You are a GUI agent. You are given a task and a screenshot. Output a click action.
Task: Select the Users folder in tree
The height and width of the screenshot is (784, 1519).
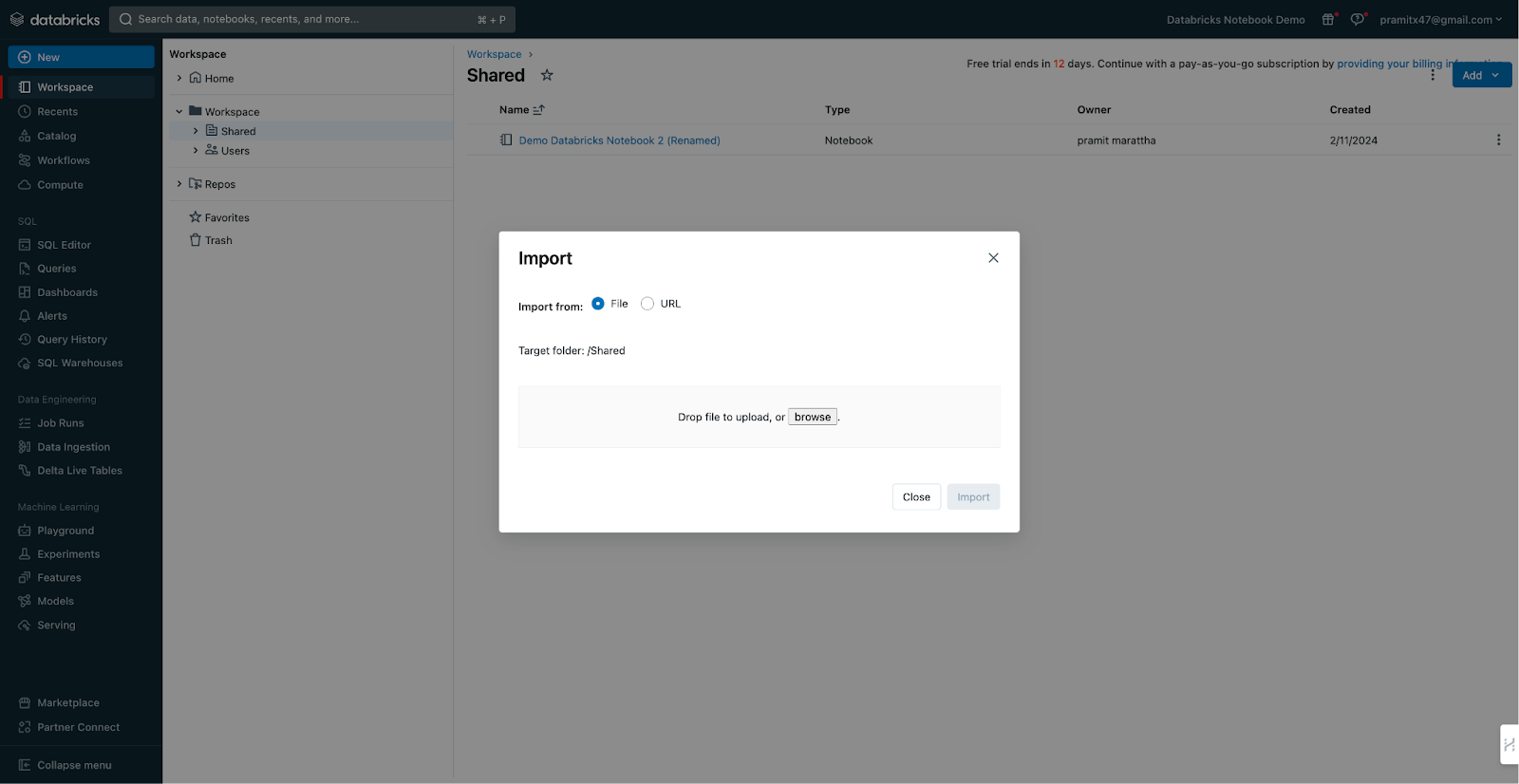[235, 151]
